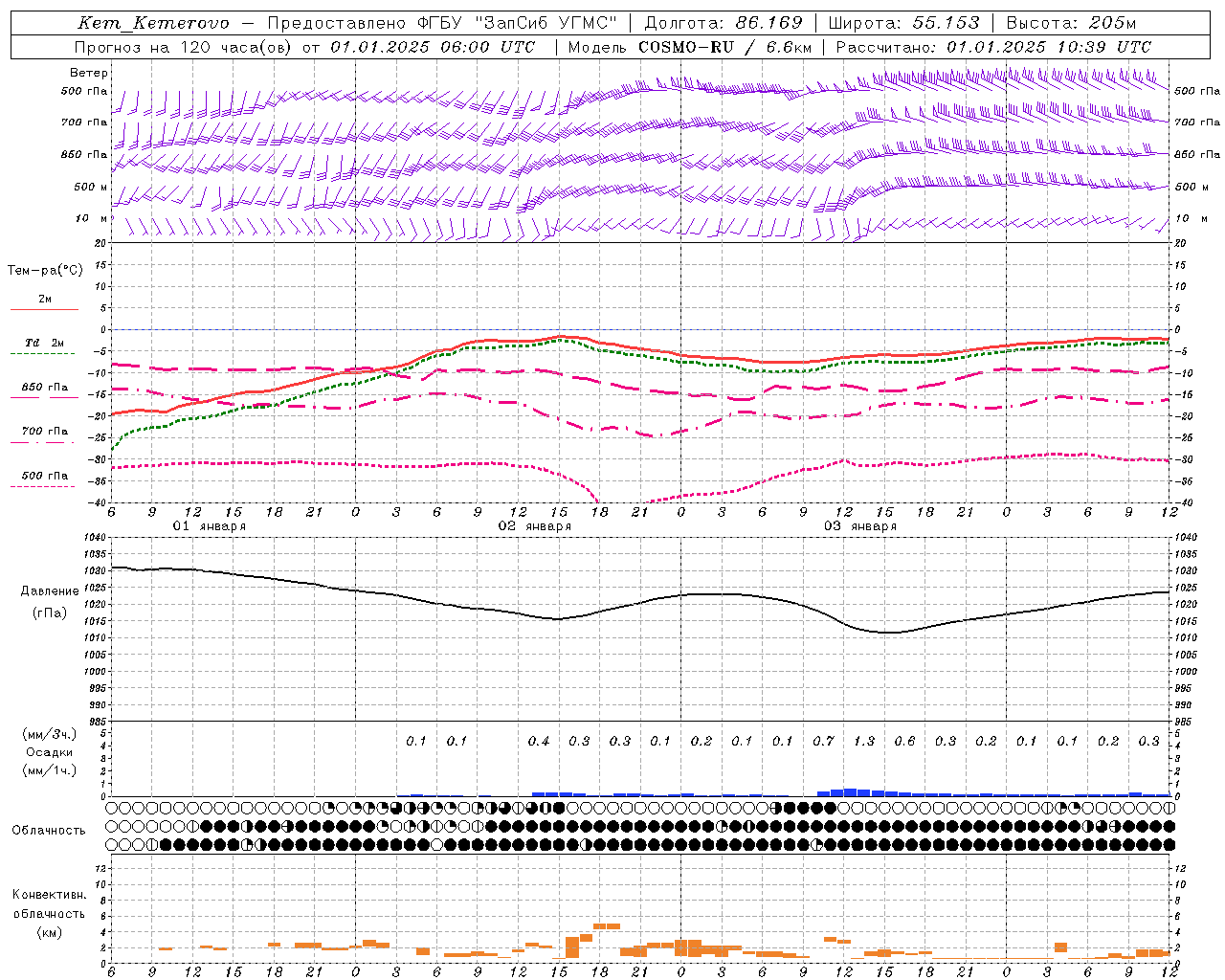The width and height of the screenshot is (1225, 980).
Task: Click the 'Облачность' cloud cover label
Action: coord(49,830)
